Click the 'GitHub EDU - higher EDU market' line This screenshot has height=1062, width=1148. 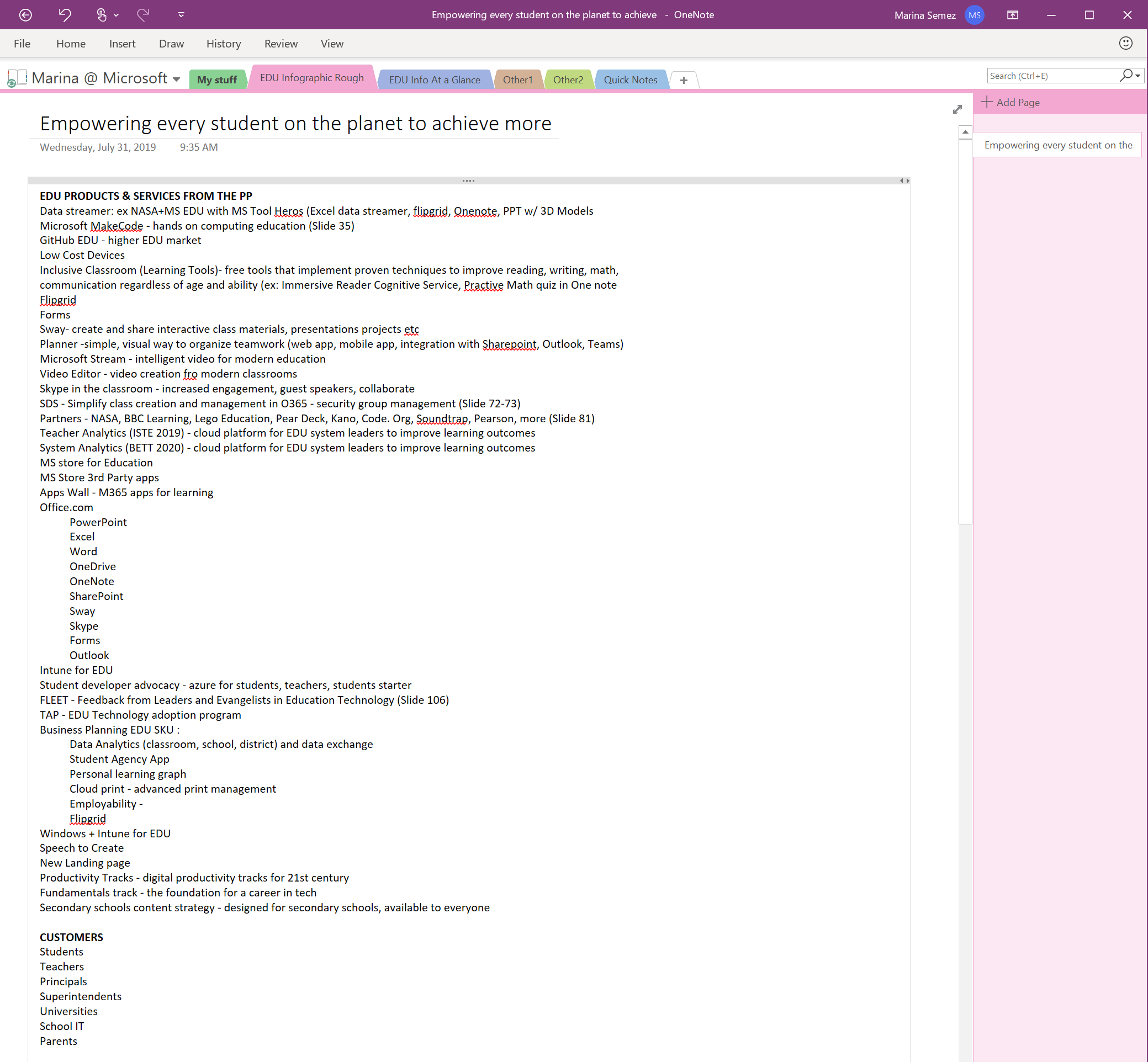pyautogui.click(x=120, y=240)
